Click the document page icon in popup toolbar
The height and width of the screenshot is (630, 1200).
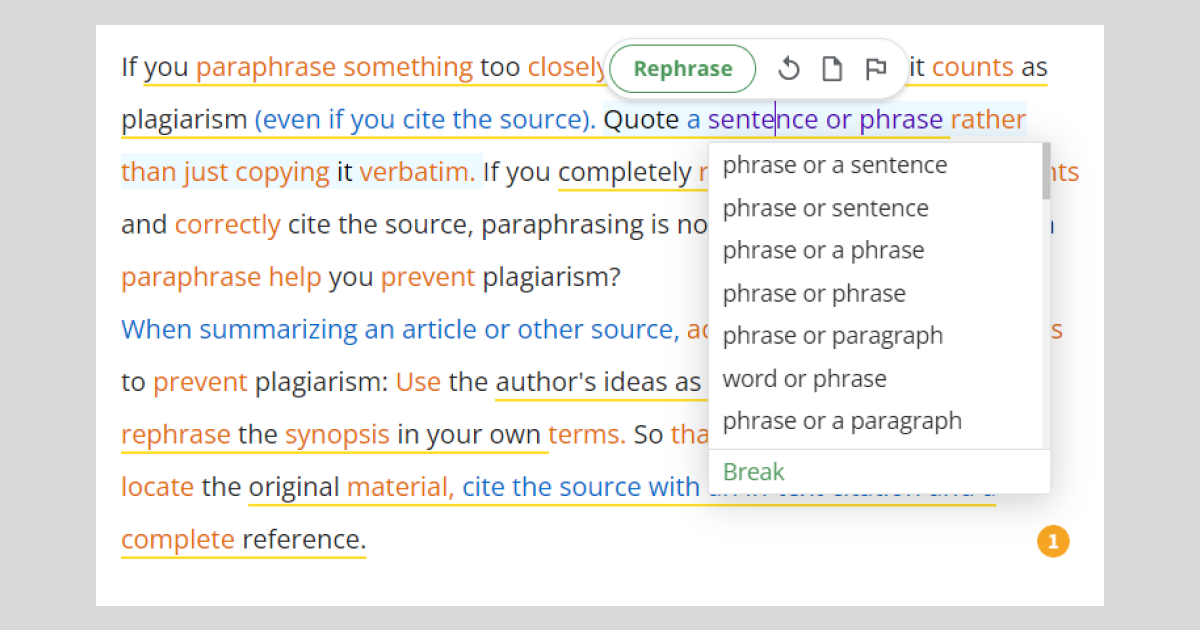tap(832, 69)
